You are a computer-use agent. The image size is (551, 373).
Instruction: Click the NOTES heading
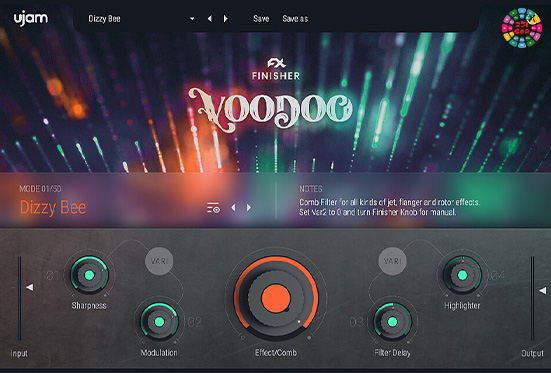[311, 189]
